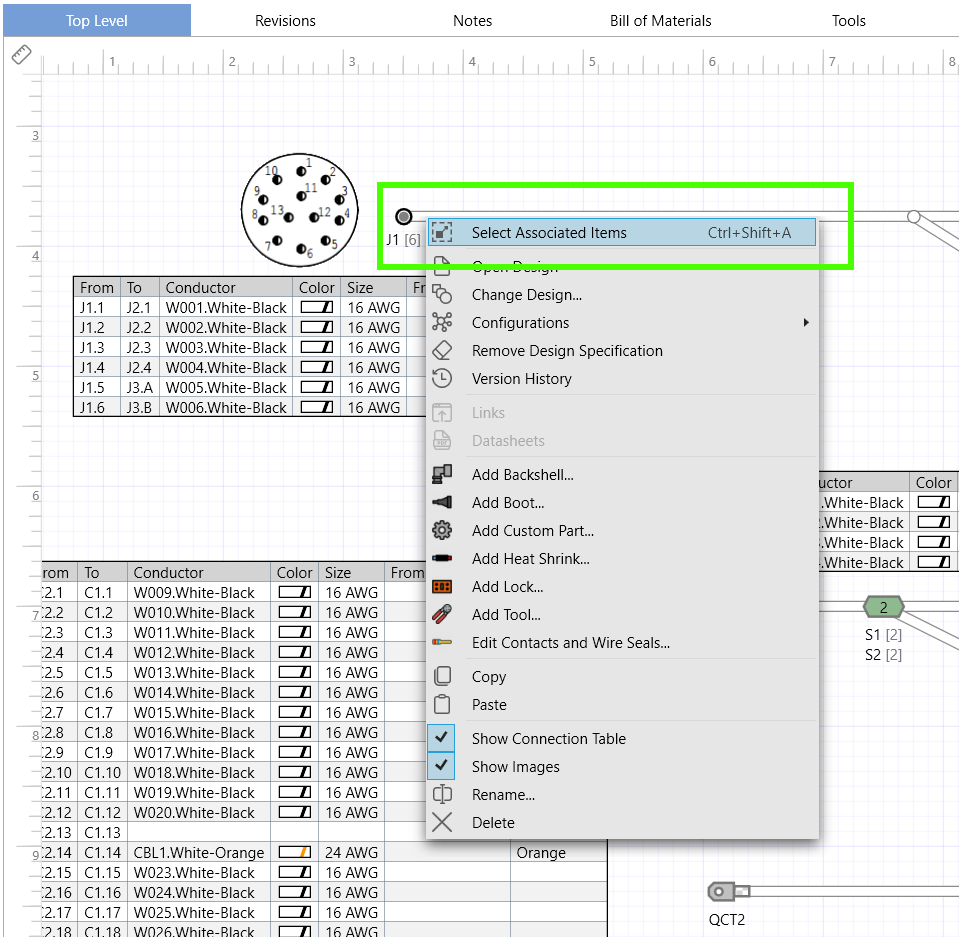Click the orange color swatch for CBL1.White-Orange
This screenshot has width=959, height=937.
[295, 852]
